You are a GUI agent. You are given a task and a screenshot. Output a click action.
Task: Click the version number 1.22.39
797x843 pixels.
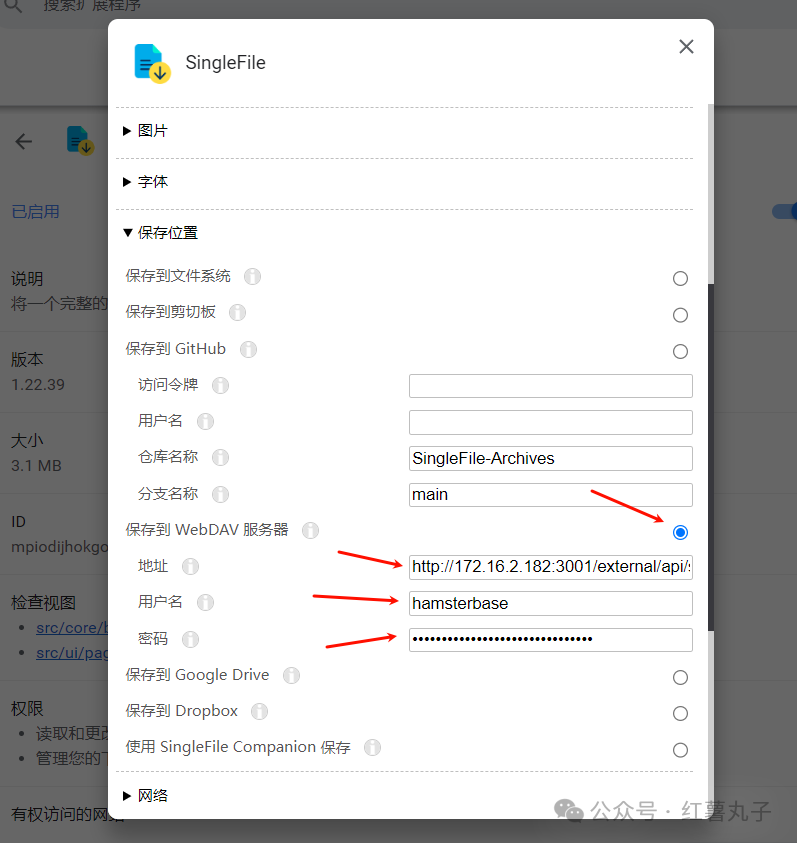click(38, 385)
